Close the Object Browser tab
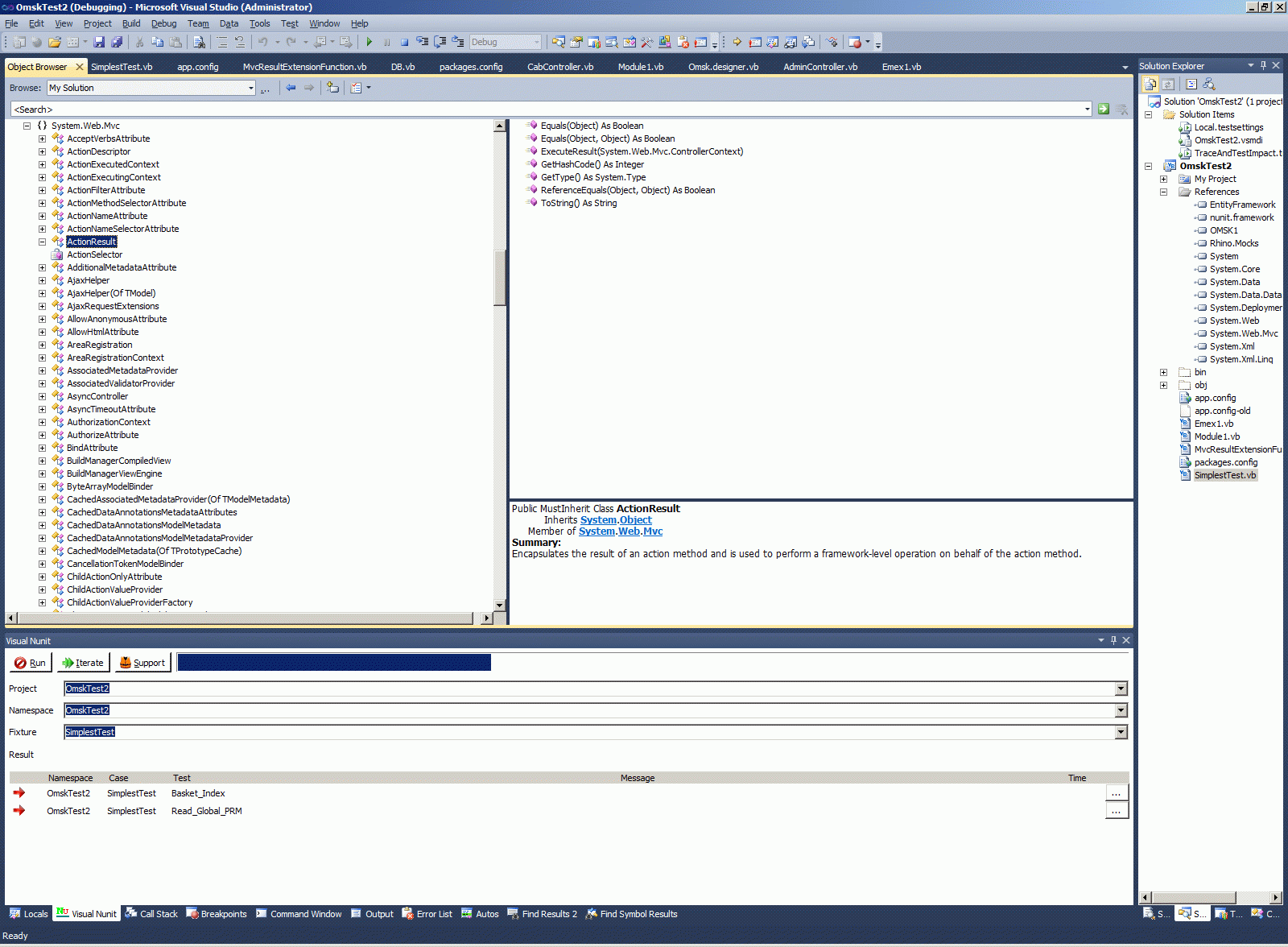 pos(80,67)
